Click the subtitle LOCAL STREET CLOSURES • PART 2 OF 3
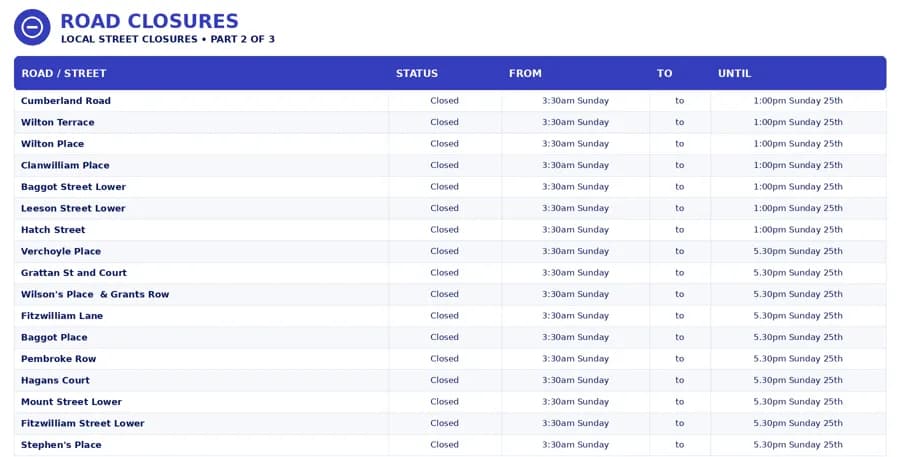900x457 pixels. [x=168, y=39]
